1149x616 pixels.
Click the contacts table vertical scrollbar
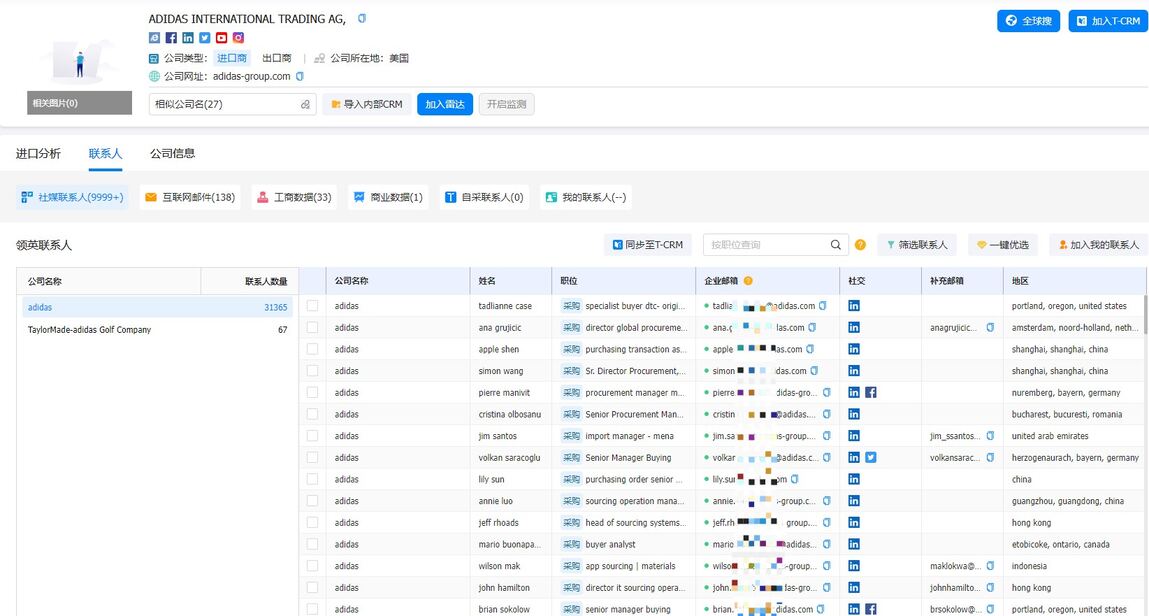(1144, 315)
